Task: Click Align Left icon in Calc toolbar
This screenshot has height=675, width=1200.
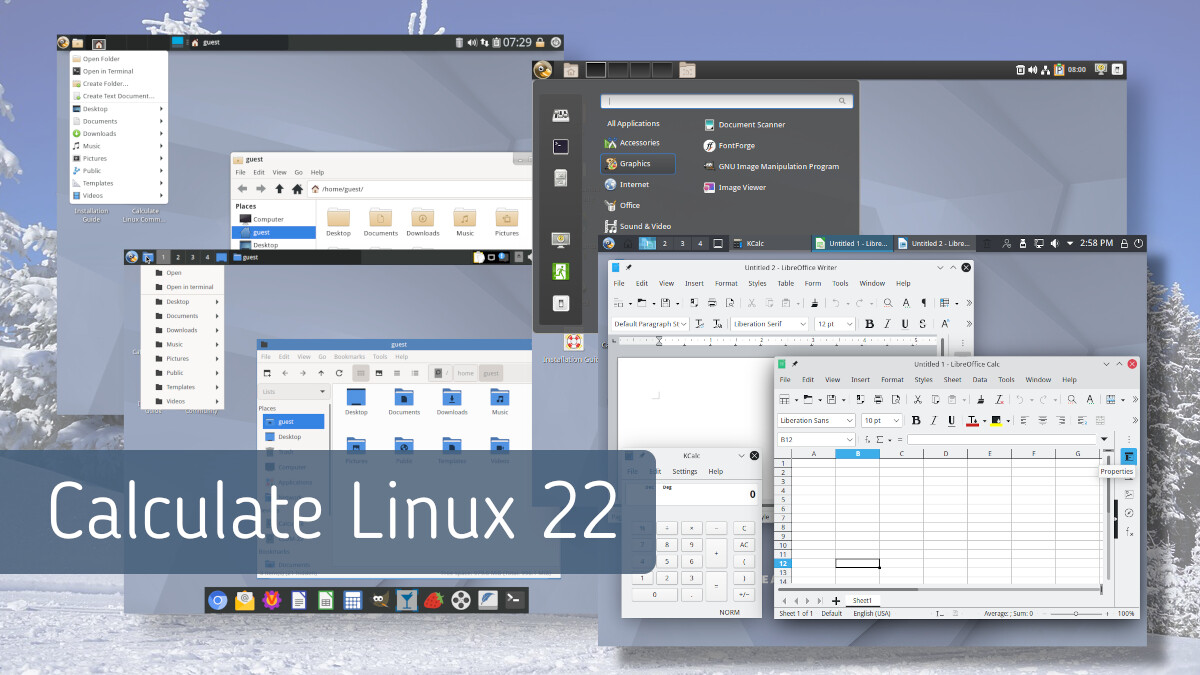Action: [x=1026, y=421]
